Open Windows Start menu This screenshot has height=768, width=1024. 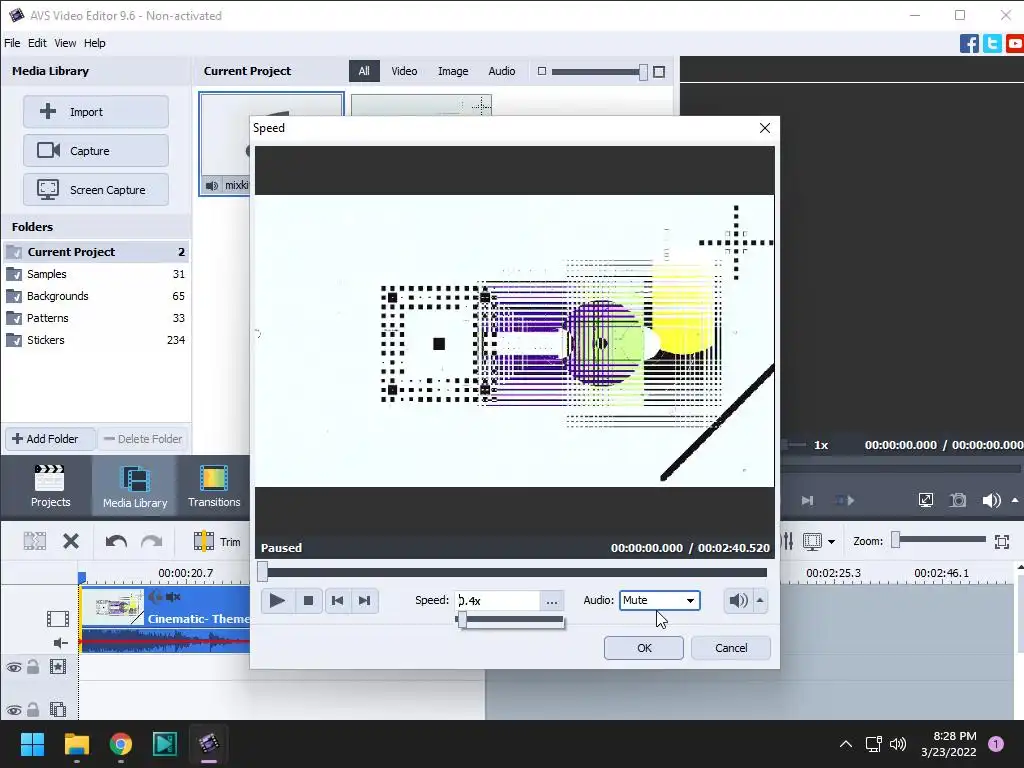point(32,744)
